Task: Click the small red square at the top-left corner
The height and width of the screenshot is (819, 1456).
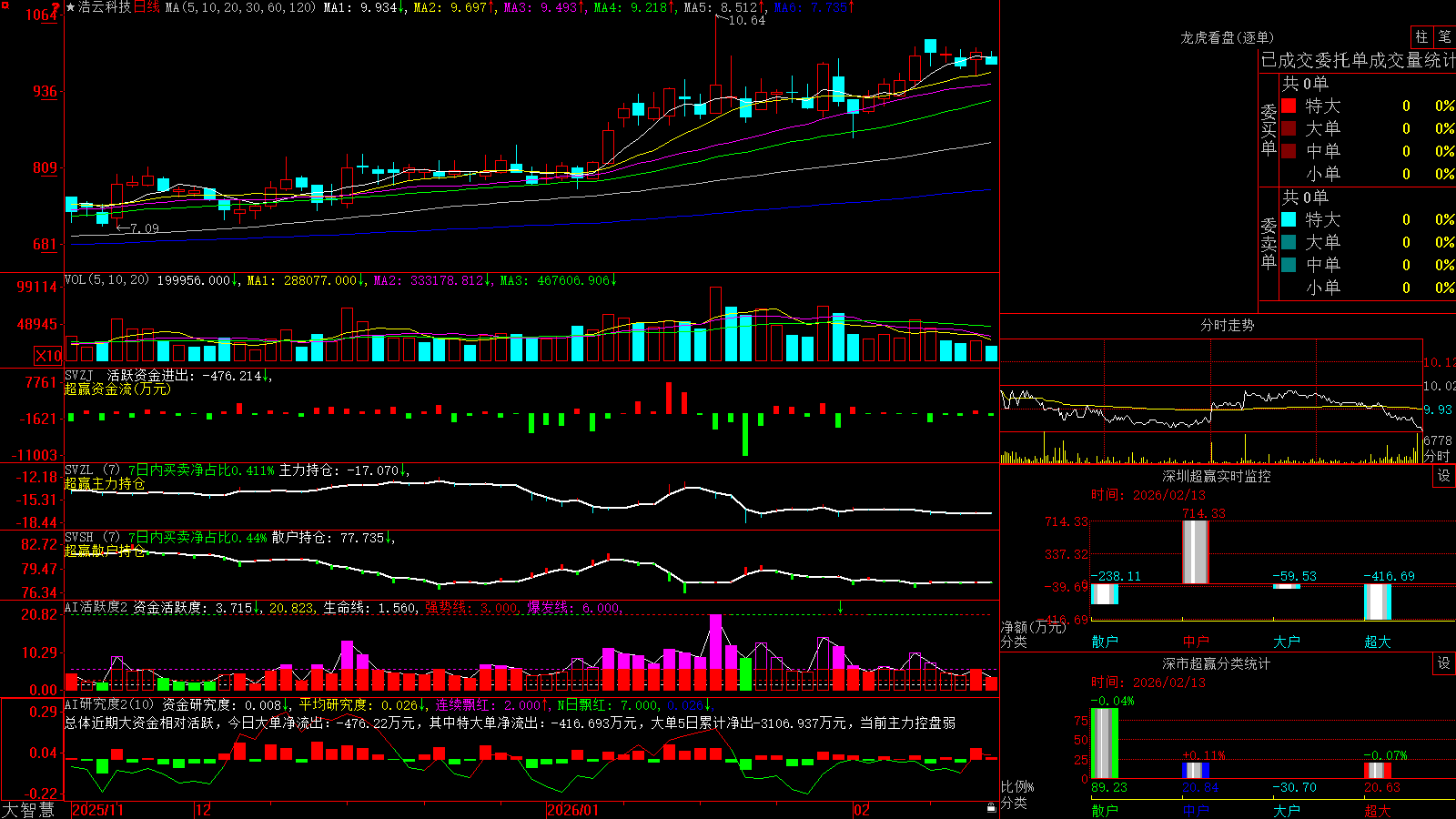Action: 4,4
